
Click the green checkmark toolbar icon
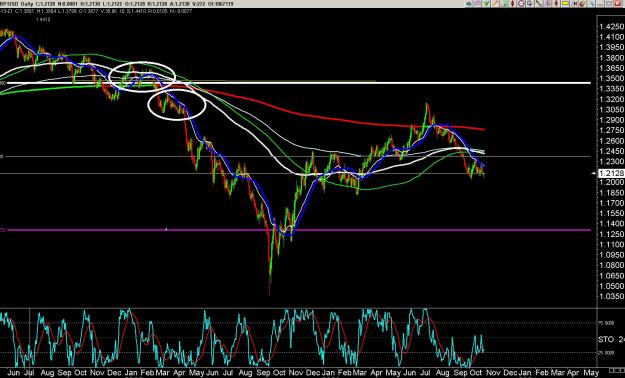click(x=486, y=4)
